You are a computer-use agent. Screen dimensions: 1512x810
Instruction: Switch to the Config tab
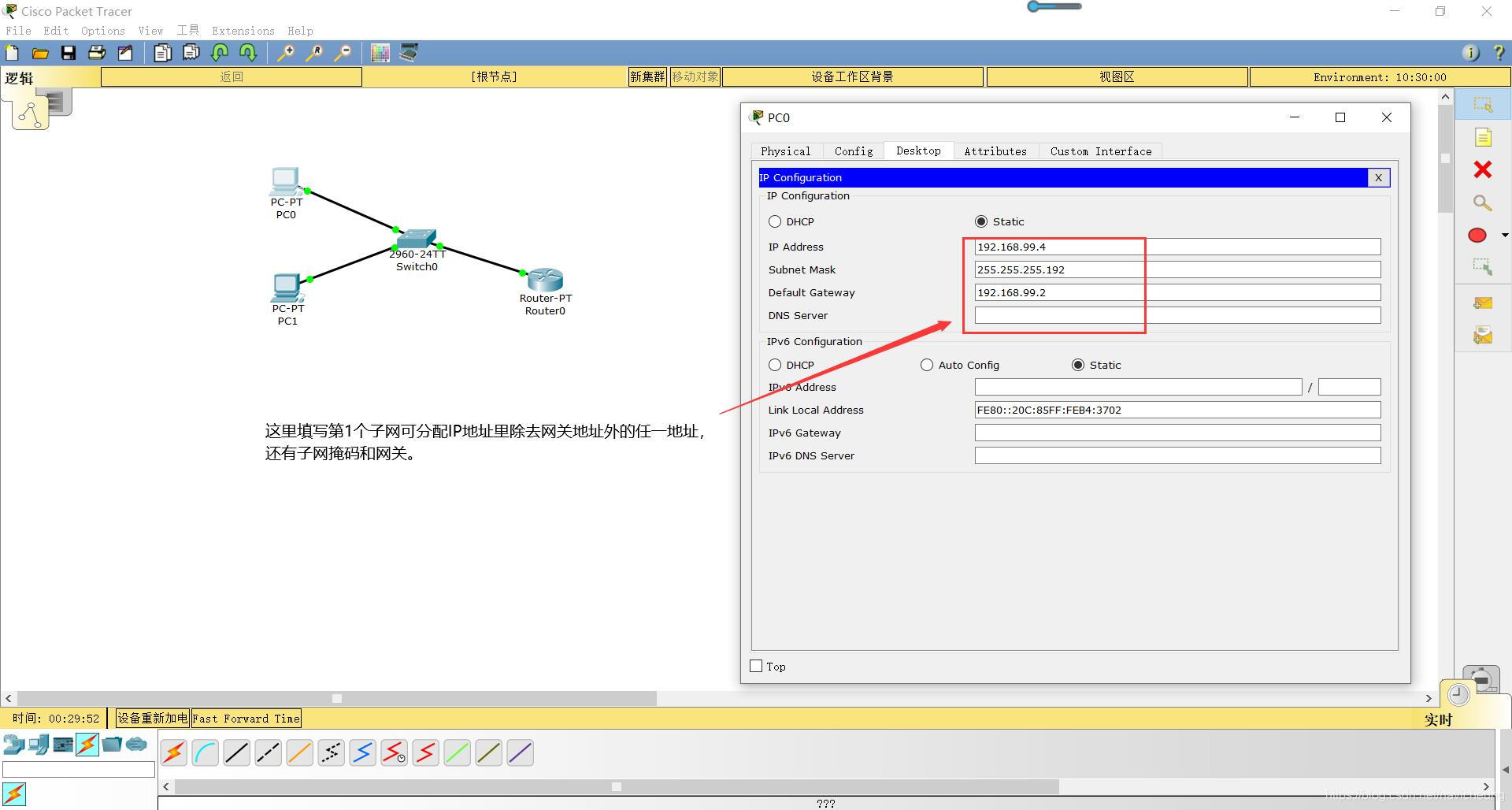point(854,151)
